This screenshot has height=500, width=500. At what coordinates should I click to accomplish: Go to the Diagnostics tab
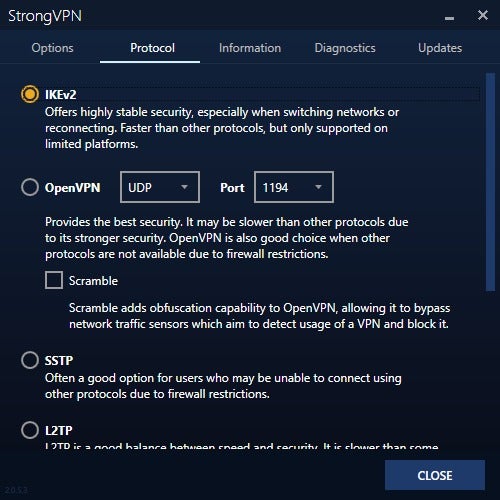(345, 48)
